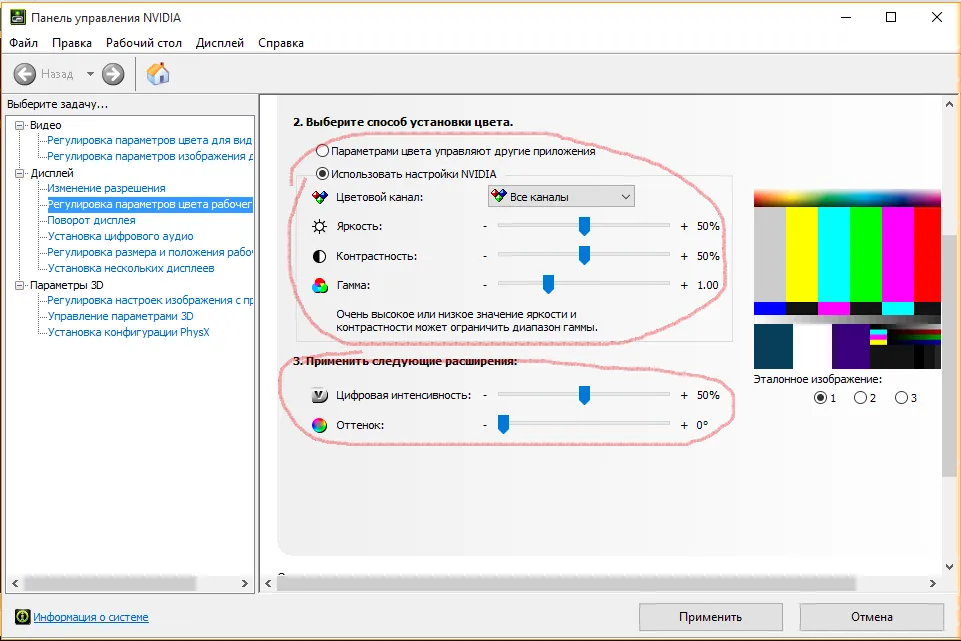
Task: Choose reference image 1
Action: pyautogui.click(x=820, y=398)
